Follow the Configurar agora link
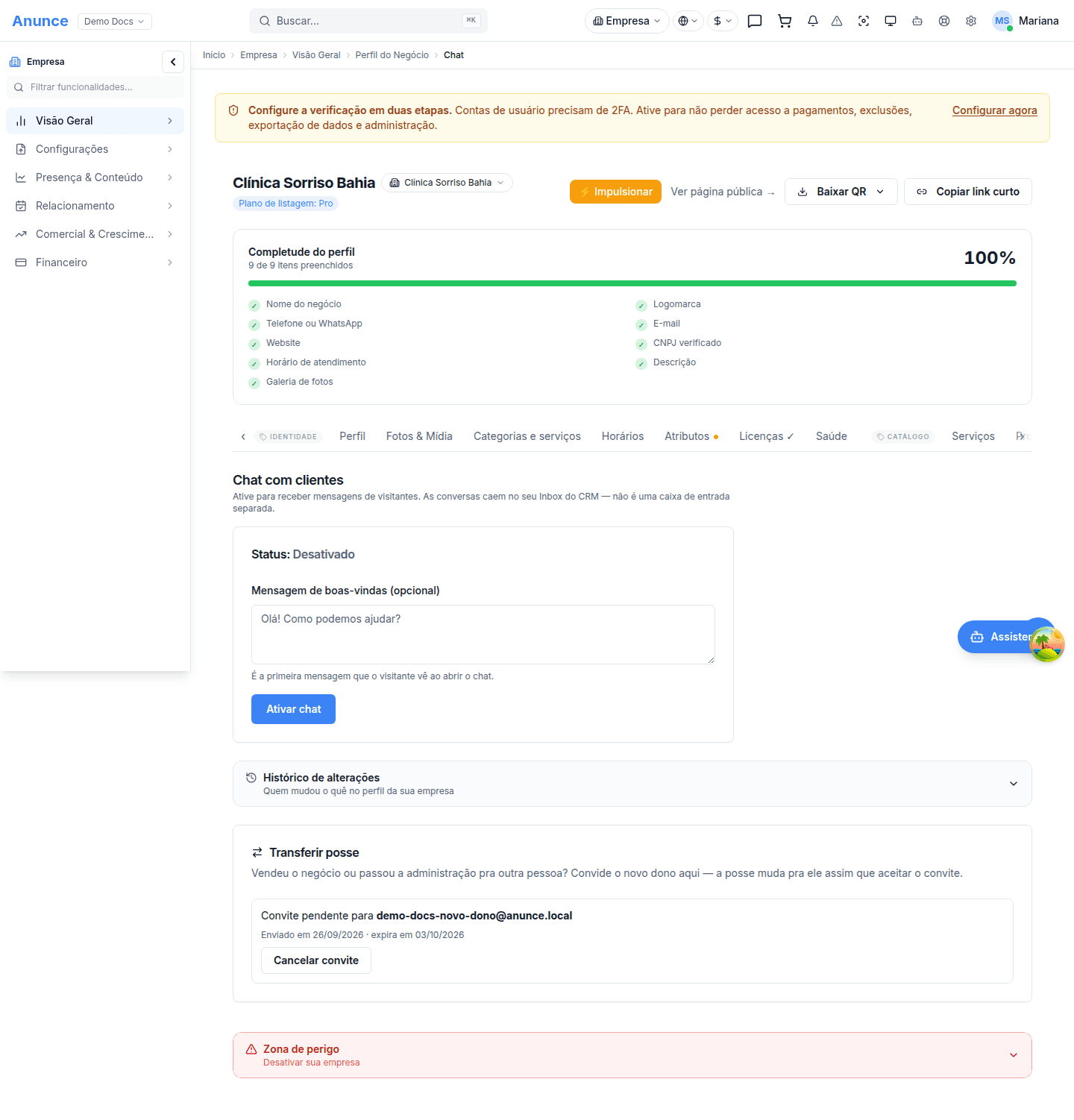Screen dimensions: 1074x1120 (994, 110)
